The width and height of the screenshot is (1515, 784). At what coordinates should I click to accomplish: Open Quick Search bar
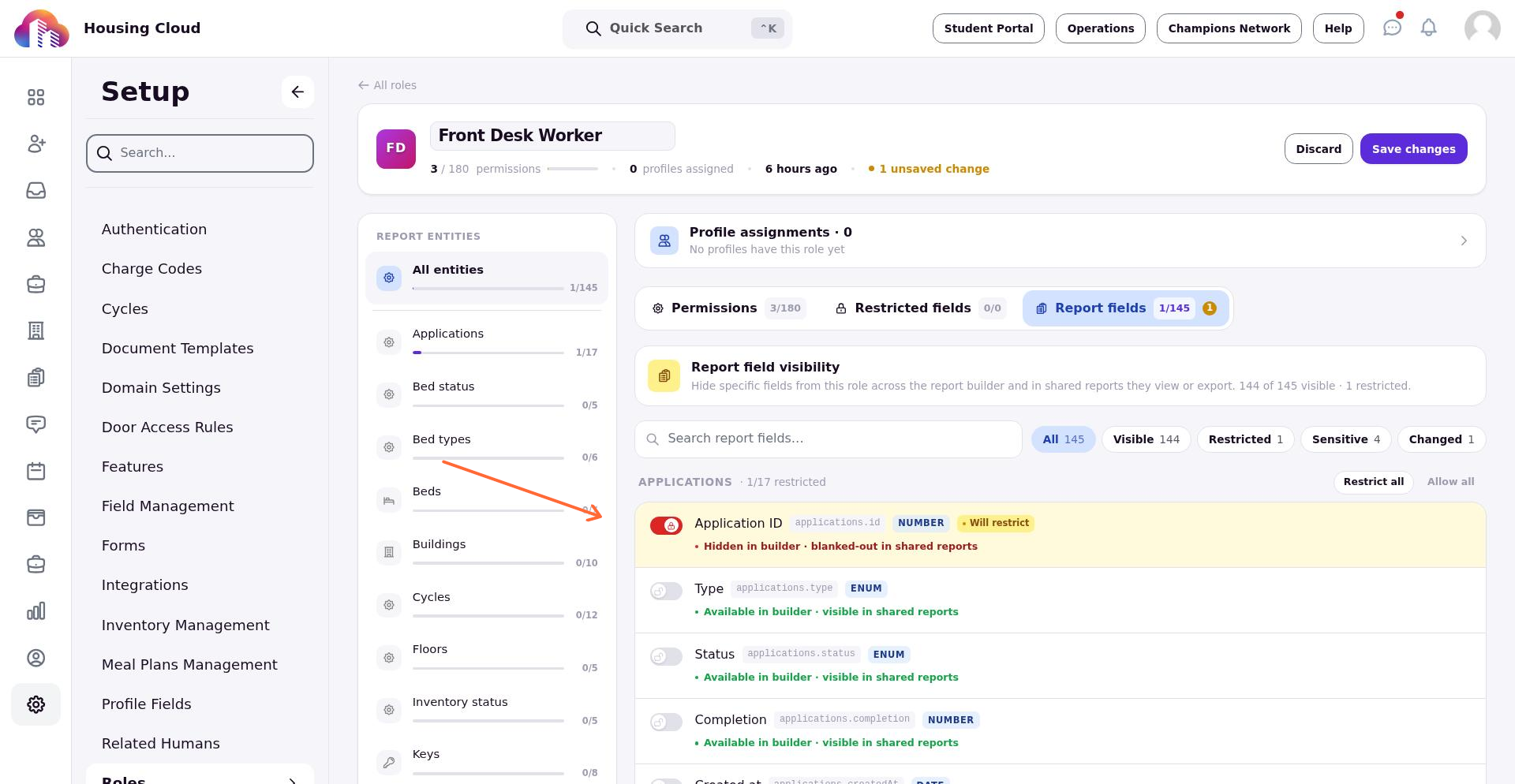tap(677, 28)
